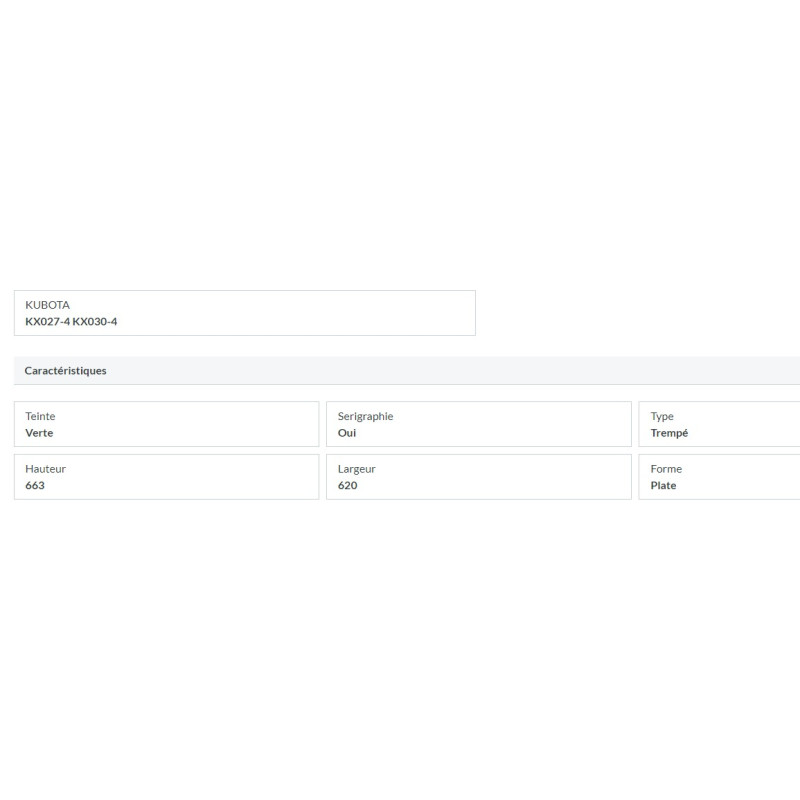Screen dimensions: 800x800
Task: Select the Plate shape value
Action: (663, 485)
